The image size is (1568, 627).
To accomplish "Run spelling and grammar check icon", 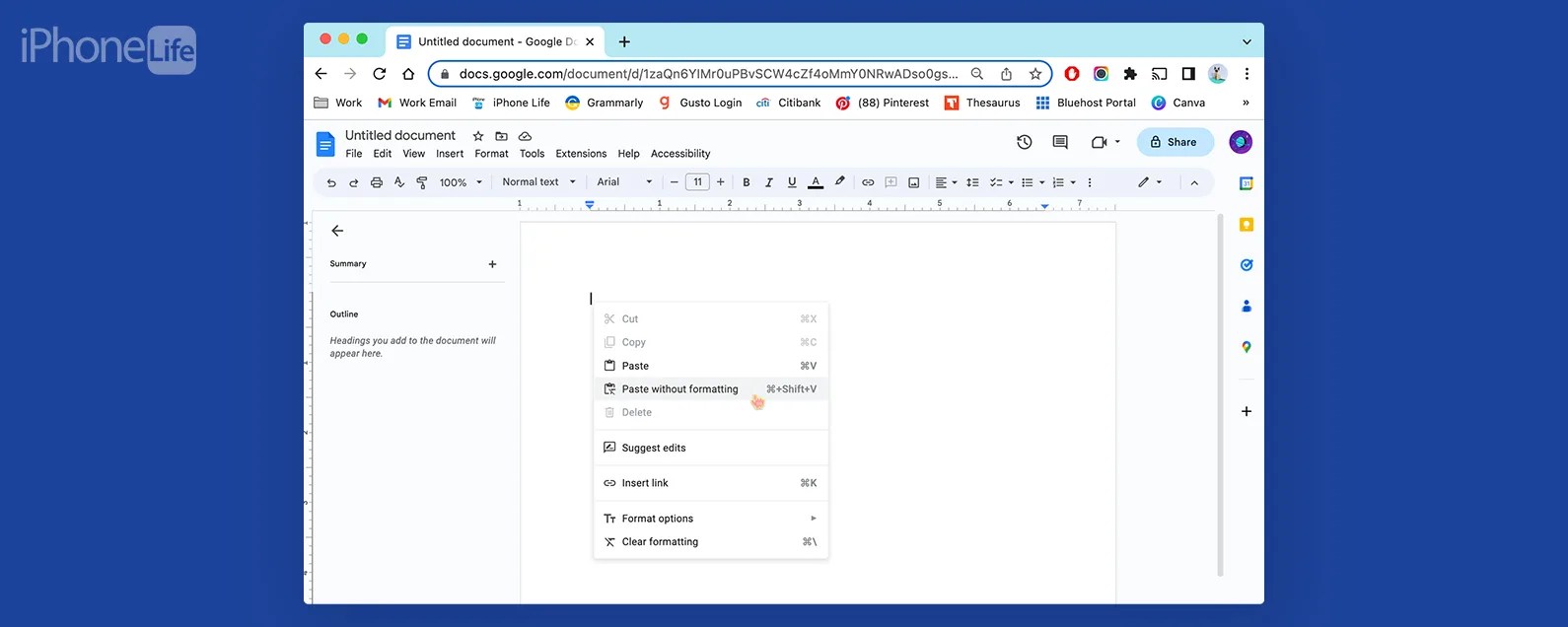I will (399, 182).
